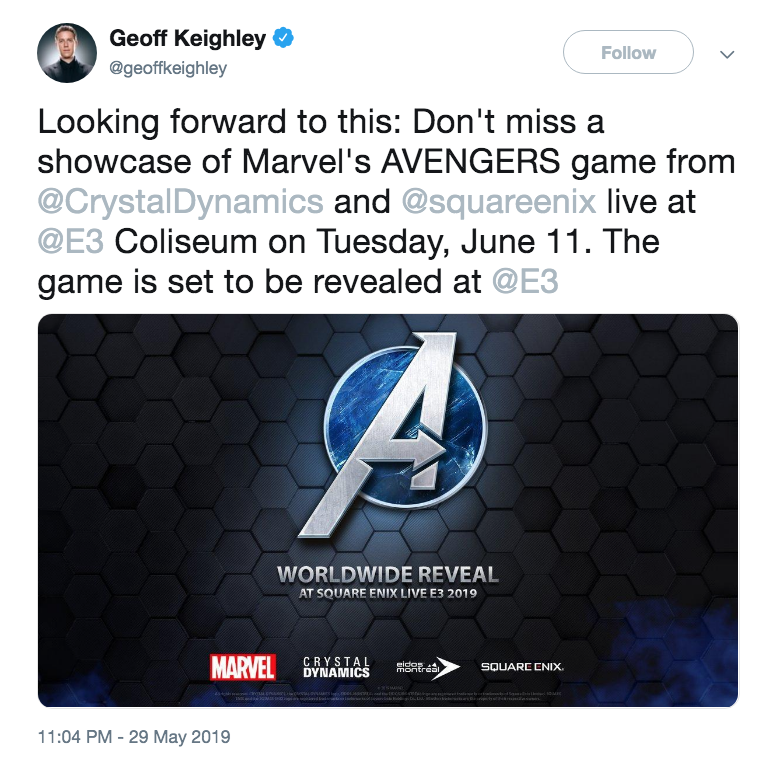Click Geoff Keighley's profile avatar

click(x=67, y=53)
